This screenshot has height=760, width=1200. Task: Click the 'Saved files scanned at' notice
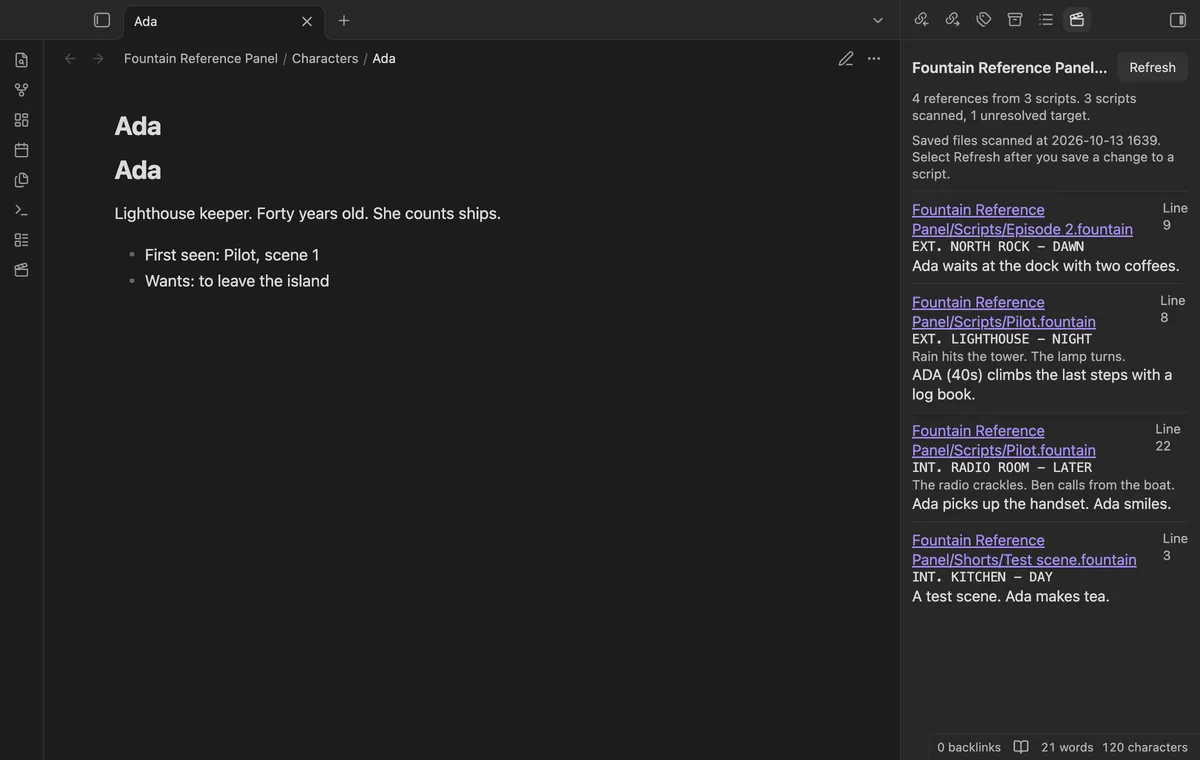[1043, 157]
